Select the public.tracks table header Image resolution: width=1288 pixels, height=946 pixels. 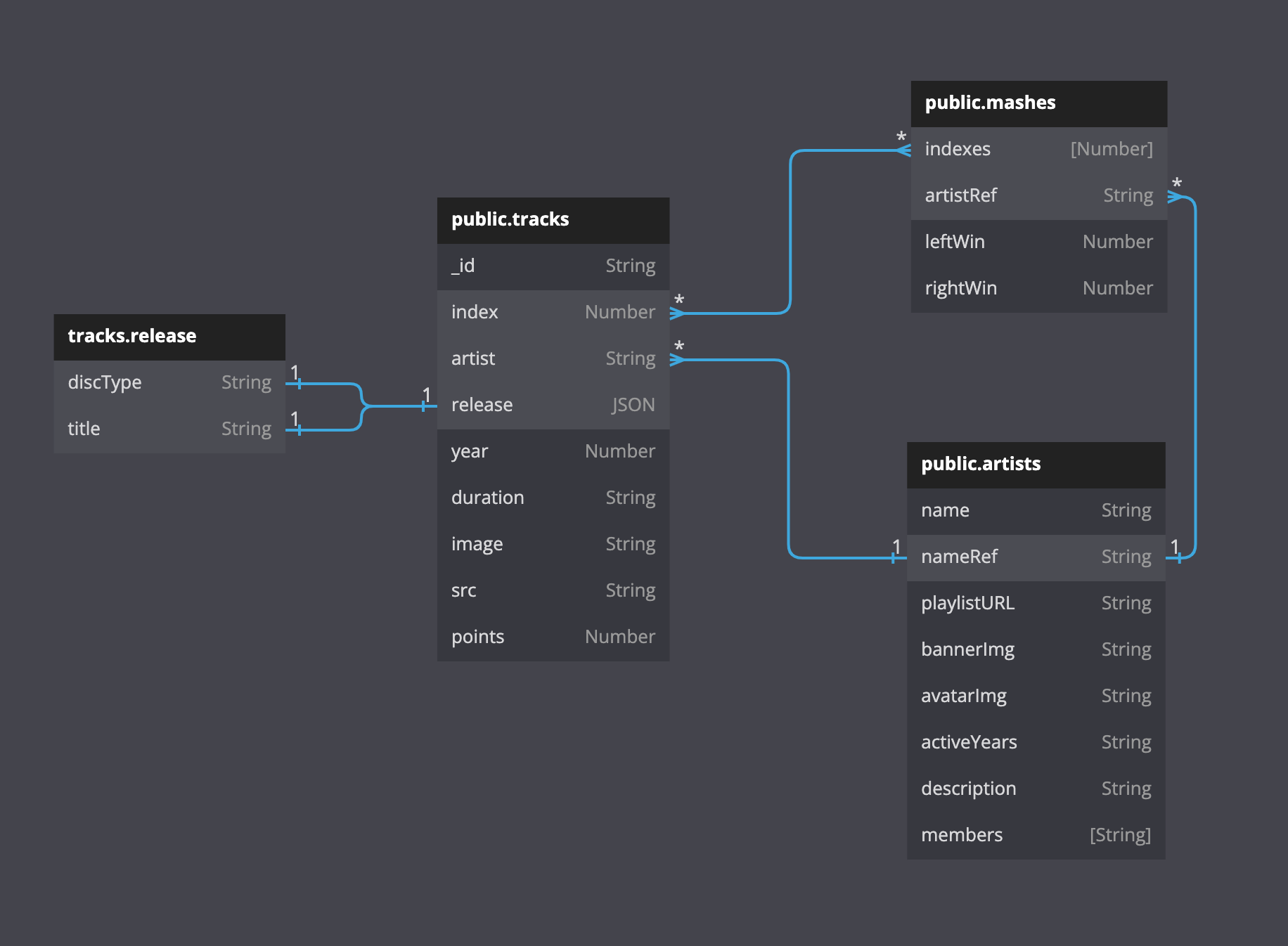[x=553, y=220]
